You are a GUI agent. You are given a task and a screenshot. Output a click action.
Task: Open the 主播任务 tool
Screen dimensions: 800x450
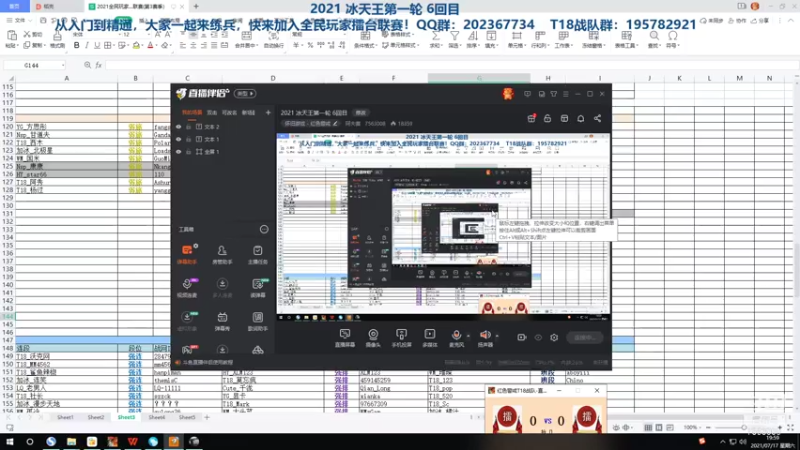258,254
